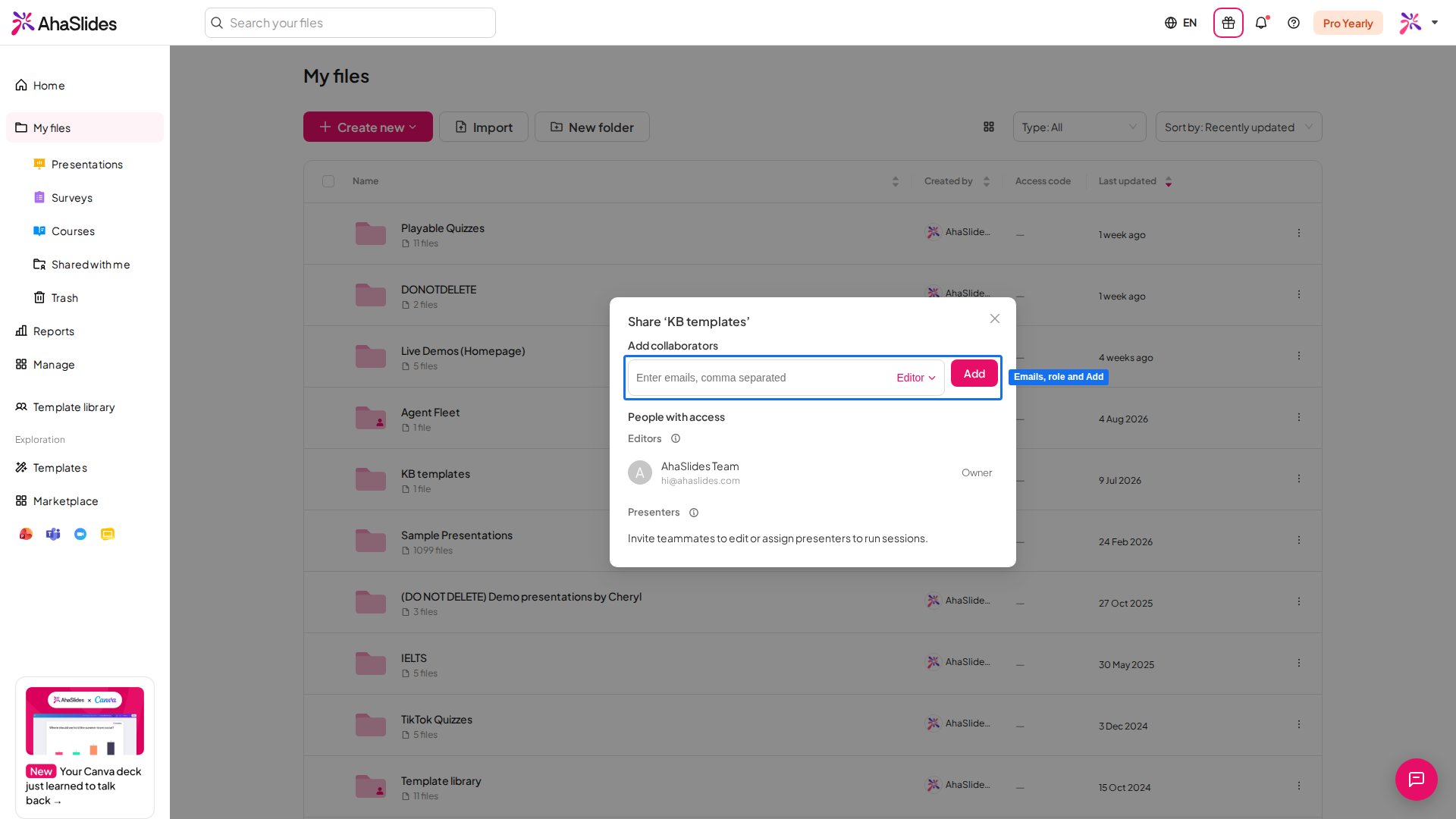Image resolution: width=1456 pixels, height=819 pixels.
Task: Open the Editor role dropdown
Action: pos(916,378)
